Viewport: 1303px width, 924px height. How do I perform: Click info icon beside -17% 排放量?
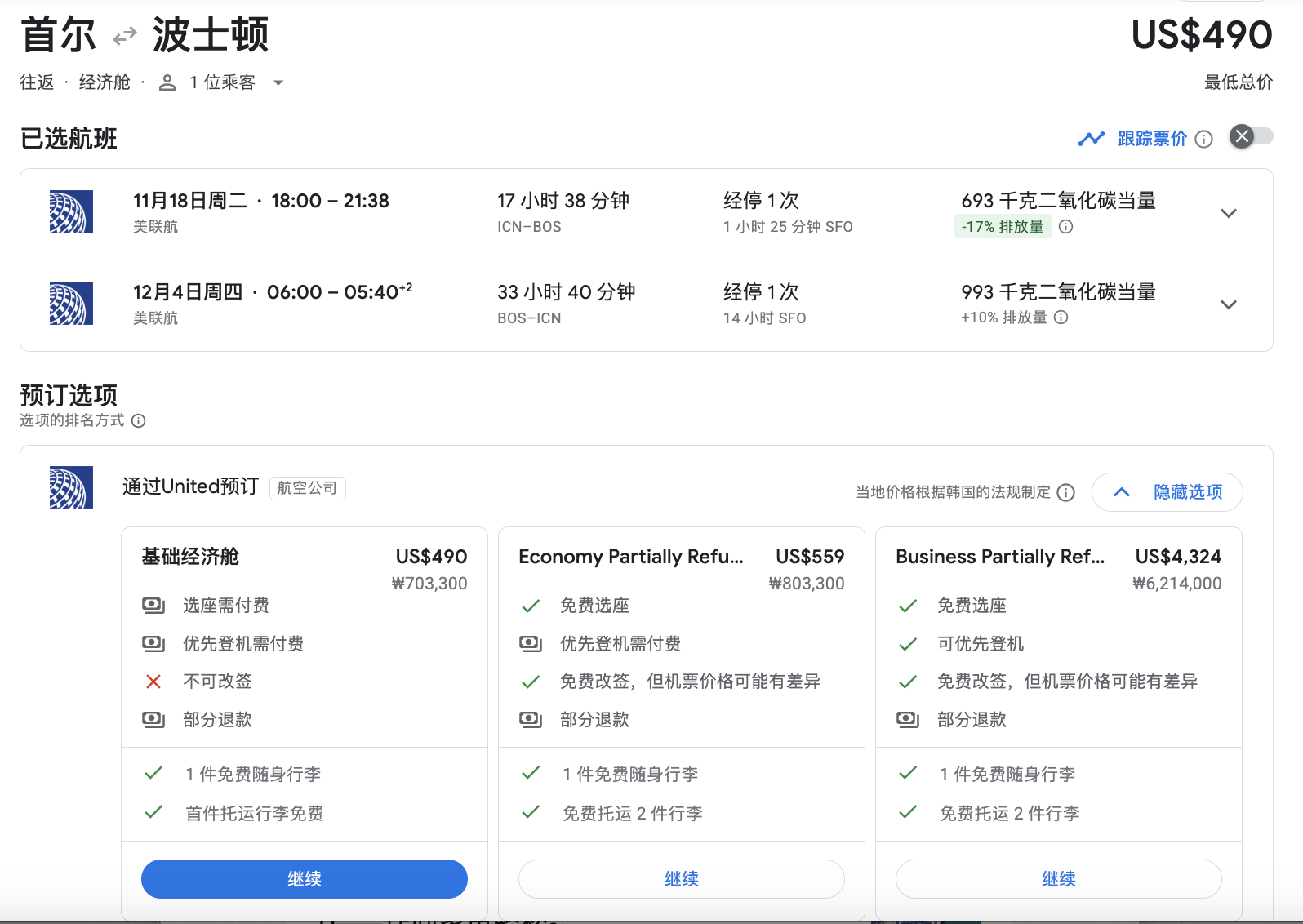1065,227
